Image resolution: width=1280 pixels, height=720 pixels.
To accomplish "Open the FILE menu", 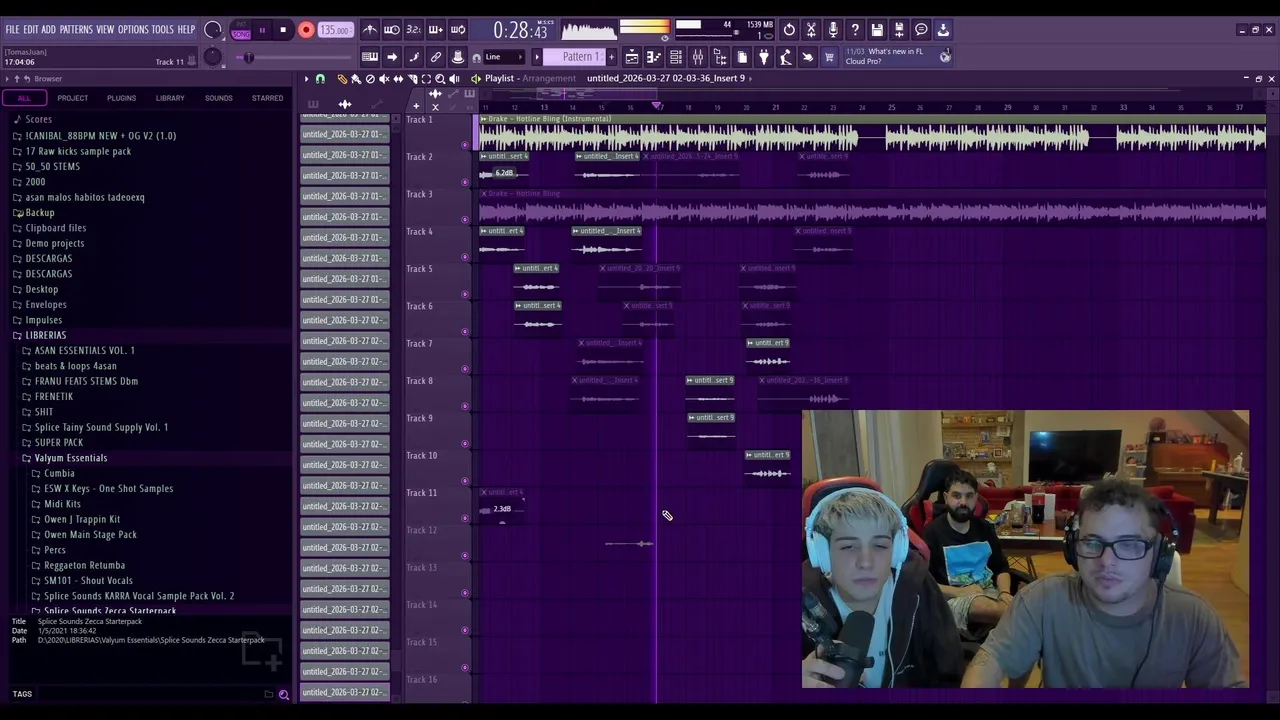I will [12, 30].
